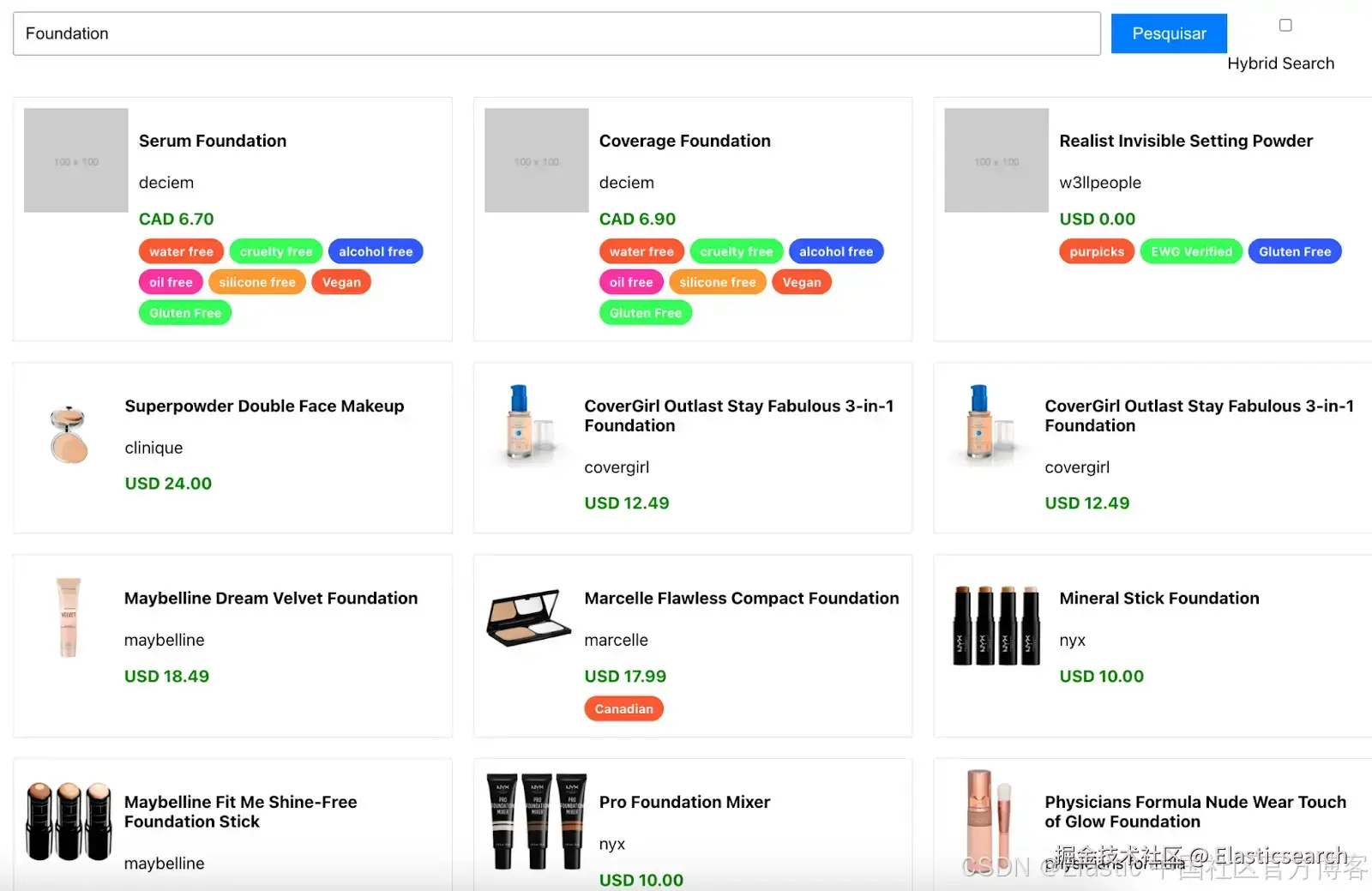This screenshot has height=891, width=1372.
Task: Open Maybelline Fit Me Foundation Stick image
Action: tap(69, 822)
